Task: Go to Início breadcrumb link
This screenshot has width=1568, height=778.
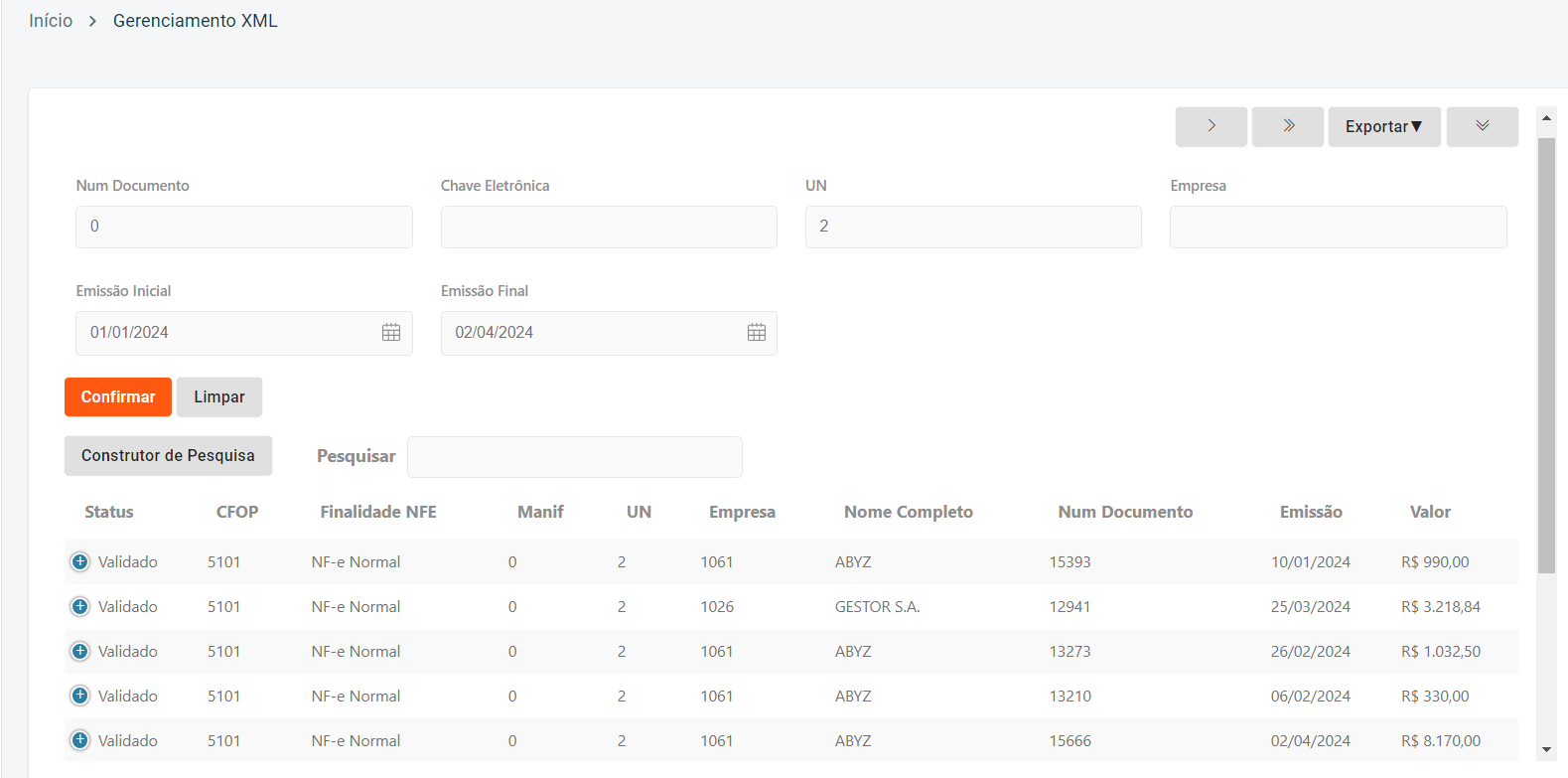Action: pos(51,21)
